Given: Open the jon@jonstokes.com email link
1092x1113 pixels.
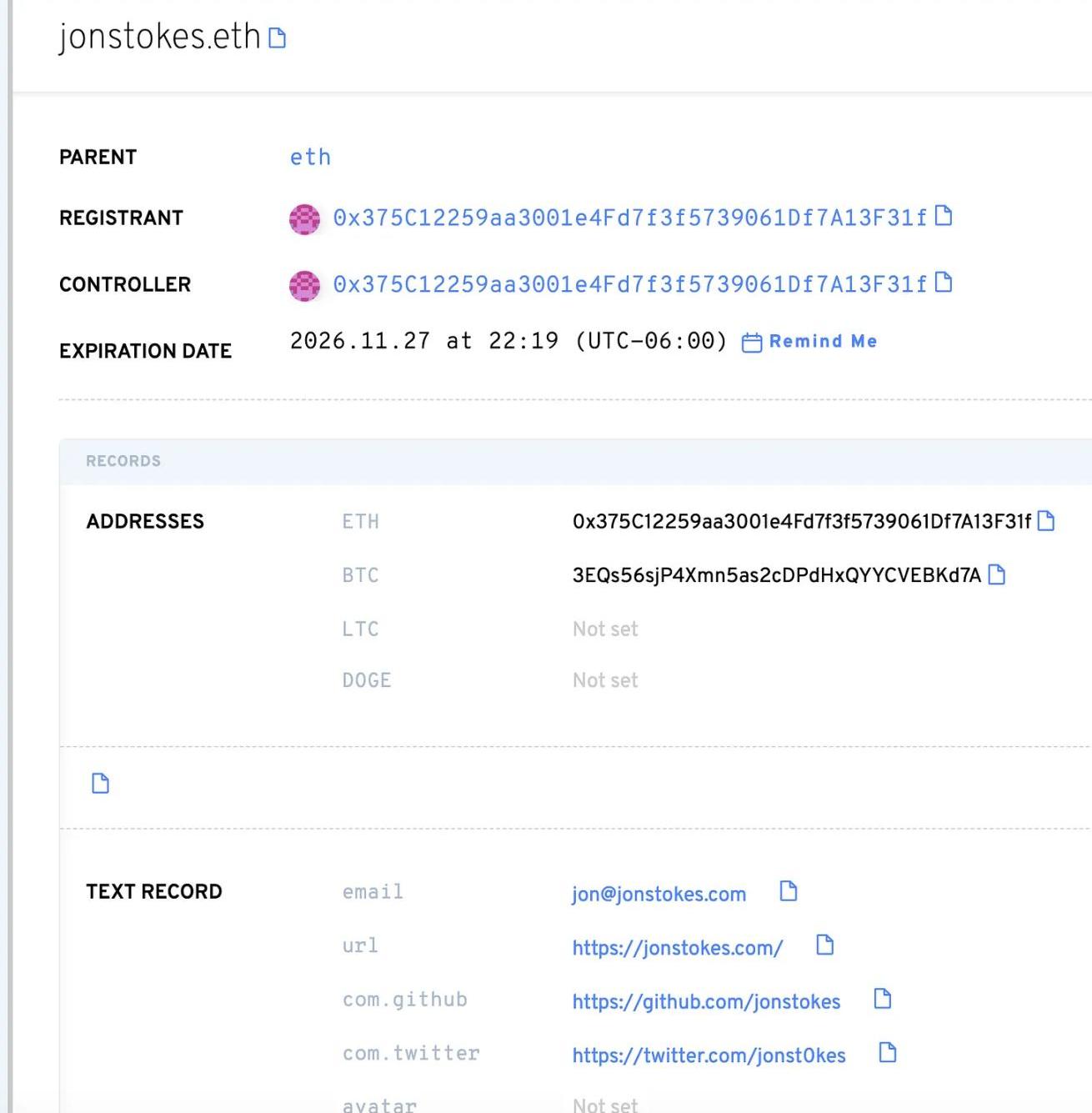Looking at the screenshot, I should coord(659,895).
